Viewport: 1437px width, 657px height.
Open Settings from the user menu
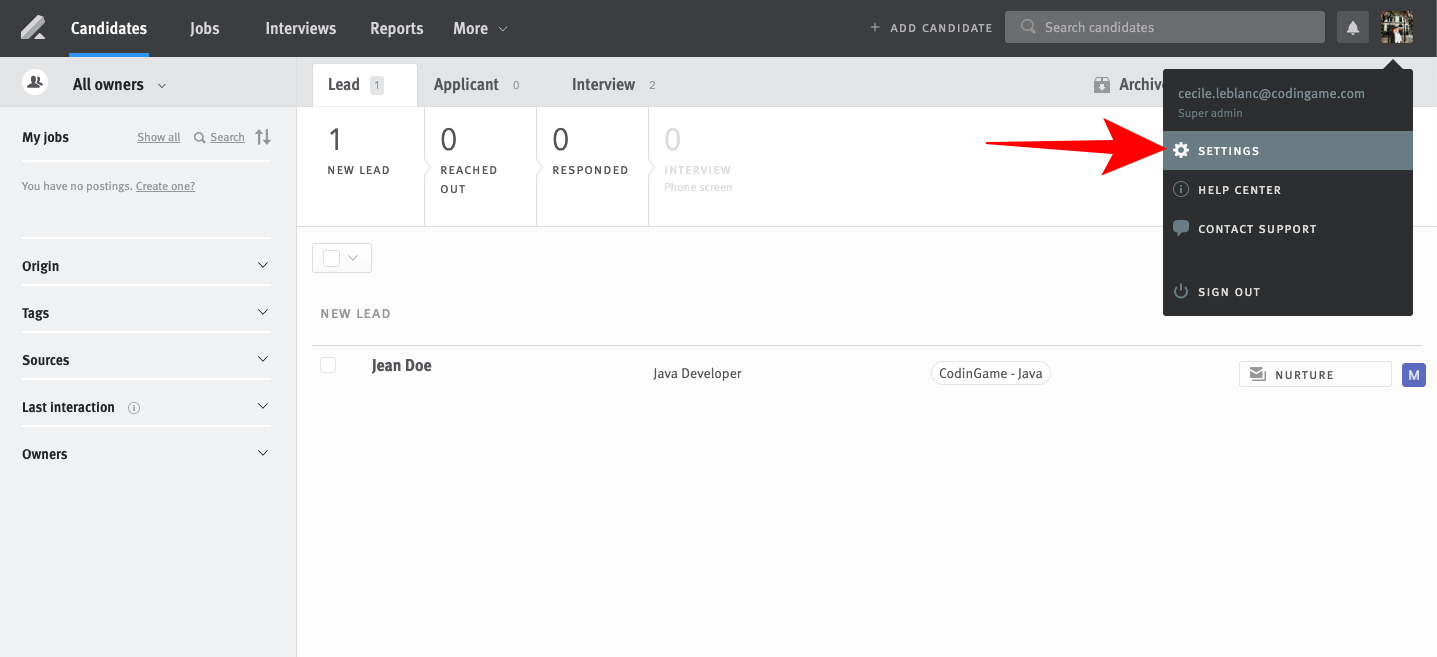[1228, 151]
